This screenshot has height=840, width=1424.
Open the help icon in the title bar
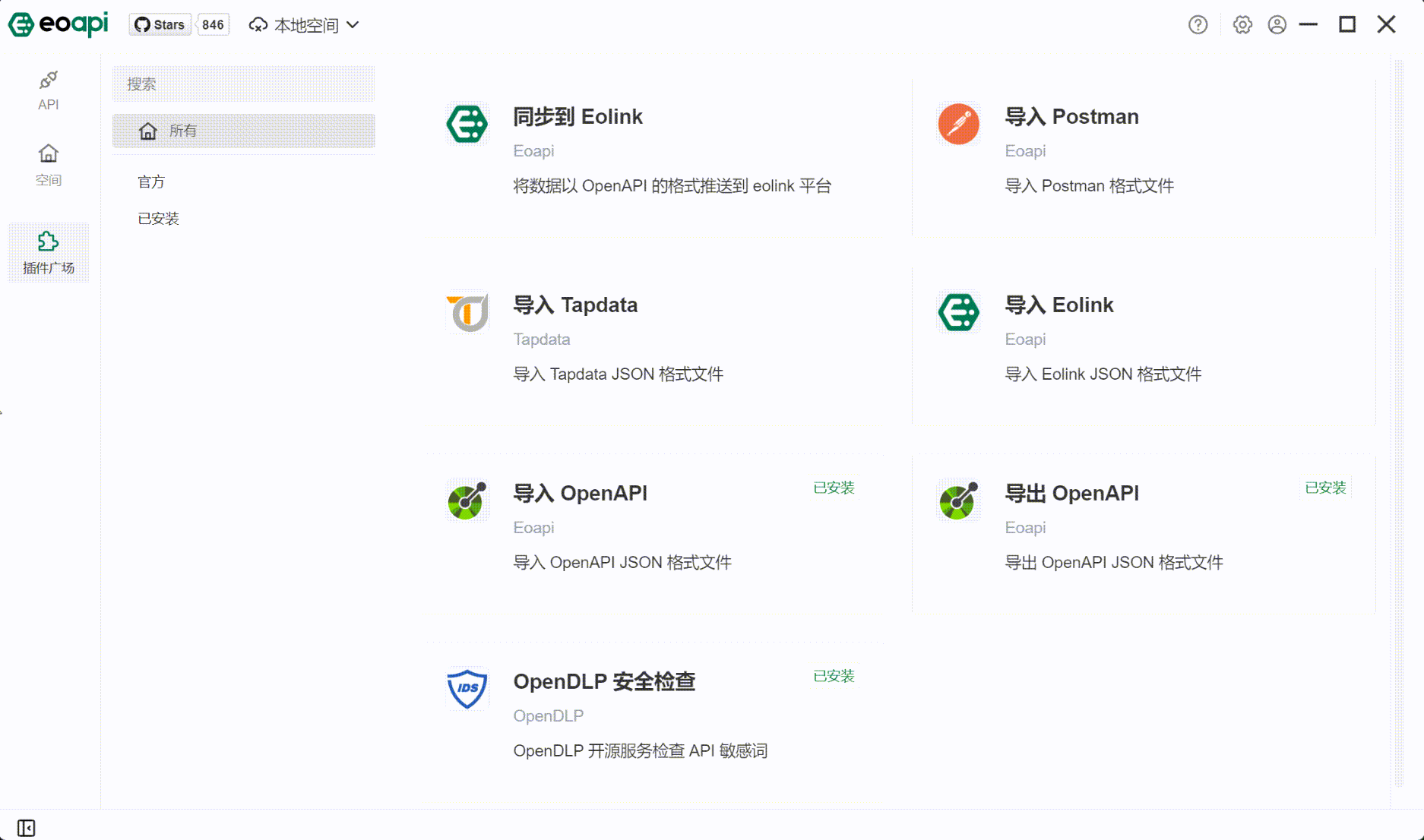coord(1198,24)
